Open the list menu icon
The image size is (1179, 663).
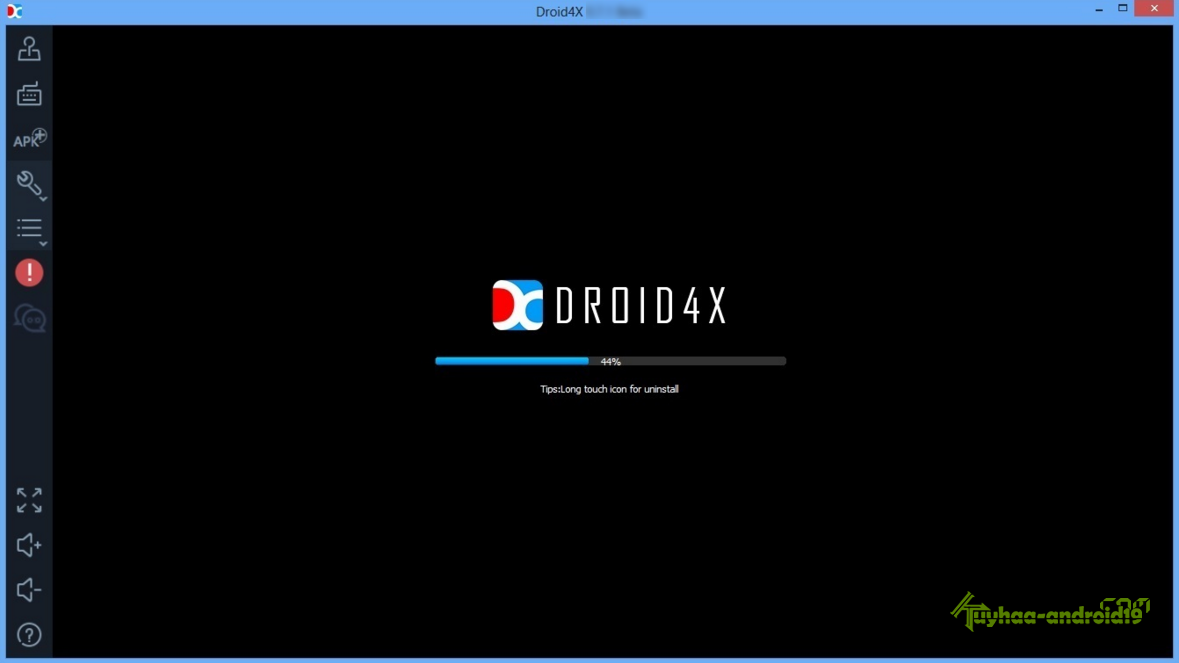coord(29,228)
